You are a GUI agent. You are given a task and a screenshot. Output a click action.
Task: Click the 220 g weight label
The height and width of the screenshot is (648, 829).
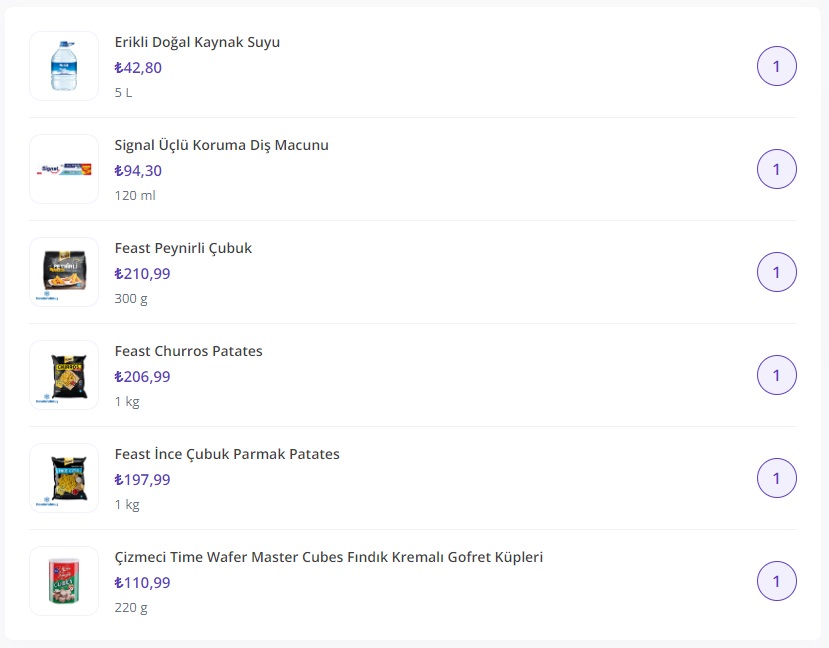tap(131, 608)
